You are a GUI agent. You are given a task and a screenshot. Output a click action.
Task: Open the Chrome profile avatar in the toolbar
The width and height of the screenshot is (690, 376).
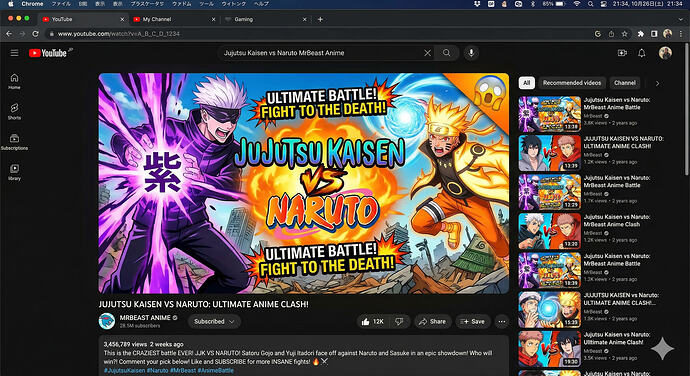pos(668,34)
